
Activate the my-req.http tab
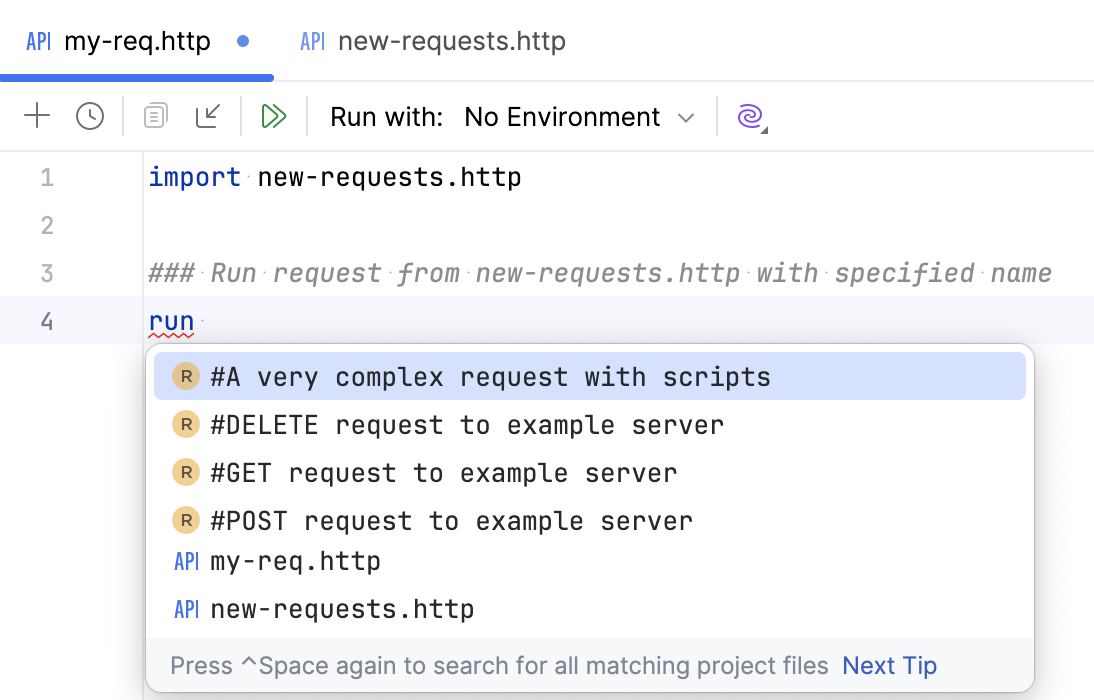tap(135, 41)
